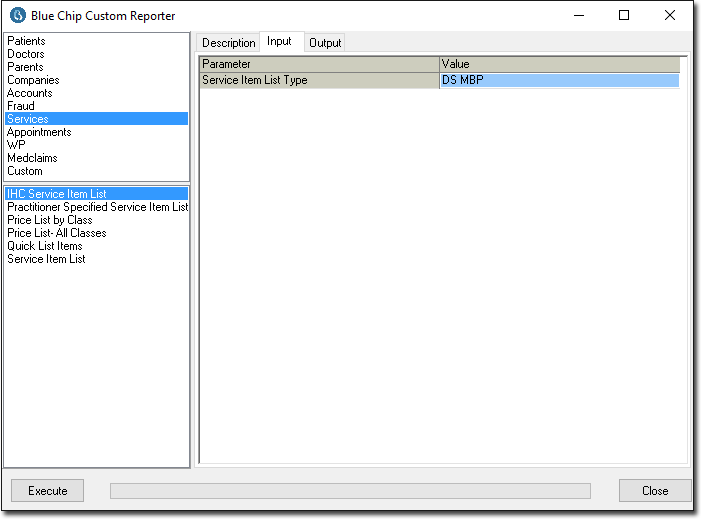Open Practitioner Specified Service Item List report

point(97,207)
